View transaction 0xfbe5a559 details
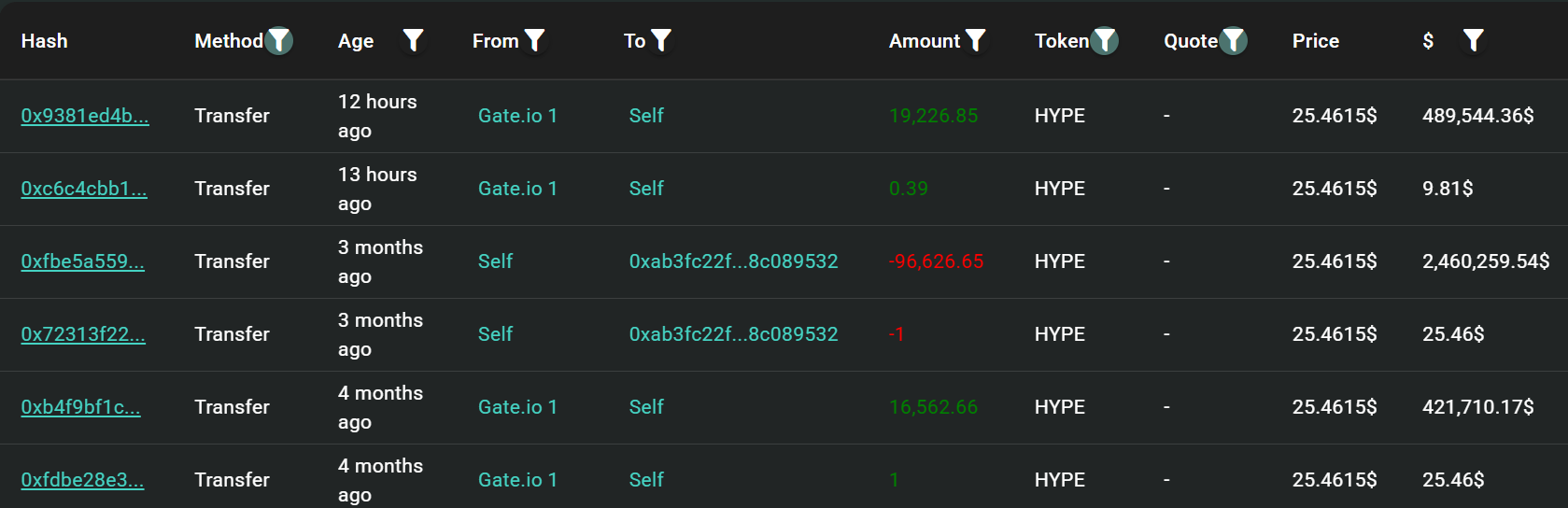The height and width of the screenshot is (508, 1568). coord(83,261)
